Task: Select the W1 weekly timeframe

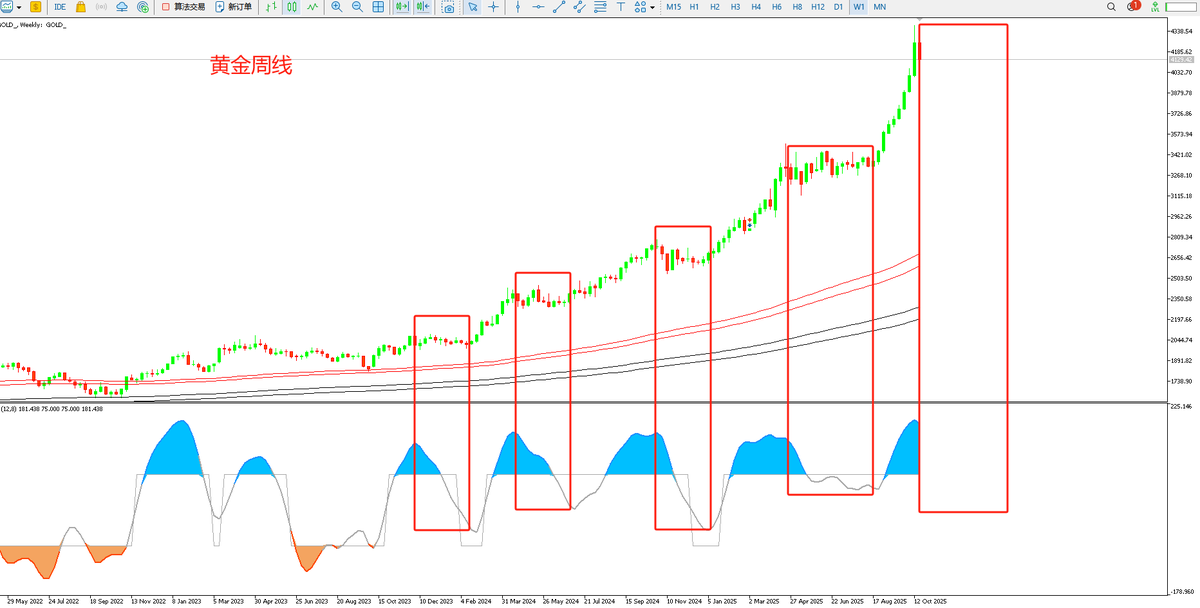Action: 859,7
